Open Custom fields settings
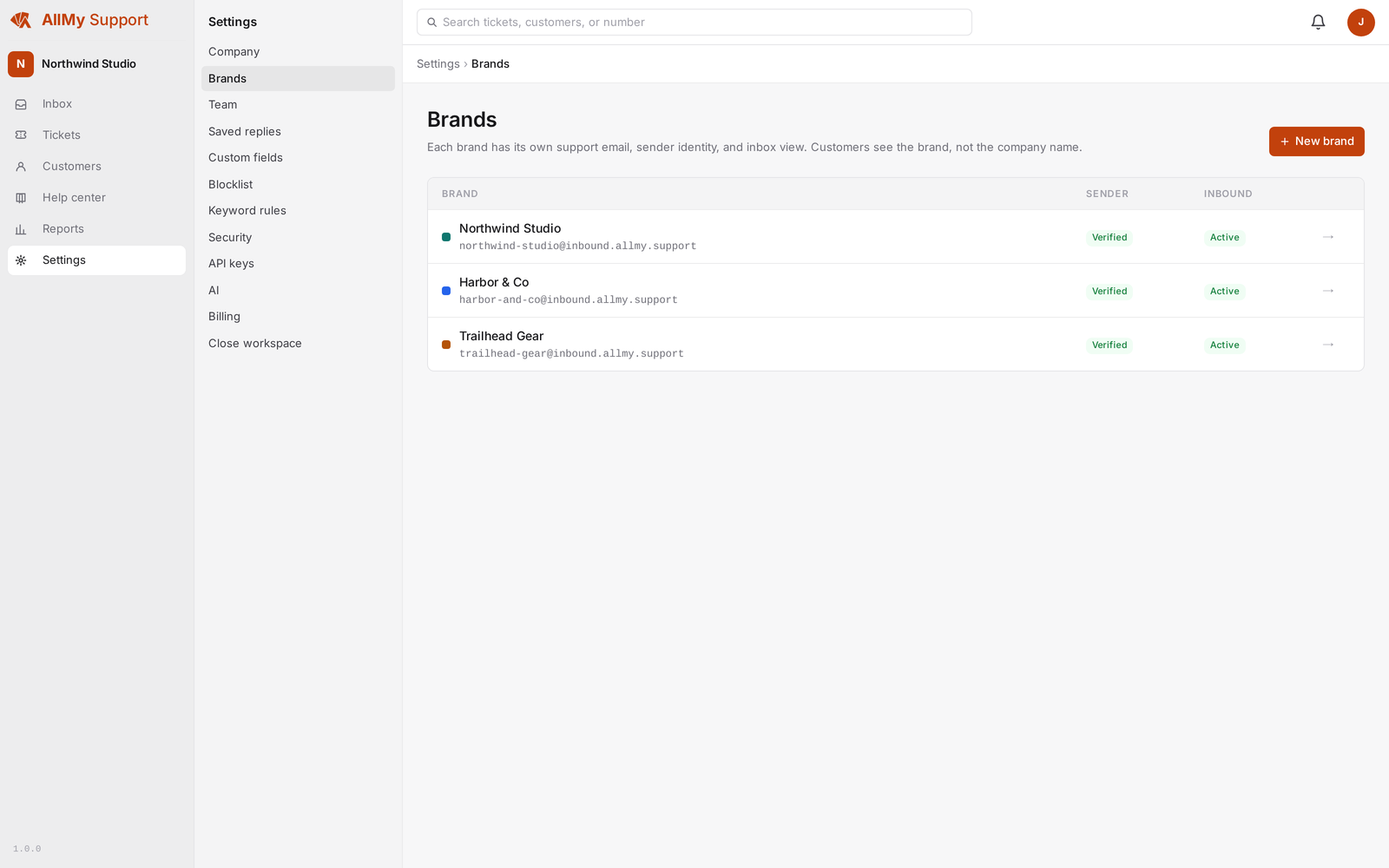This screenshot has height=868, width=1389. [298, 158]
